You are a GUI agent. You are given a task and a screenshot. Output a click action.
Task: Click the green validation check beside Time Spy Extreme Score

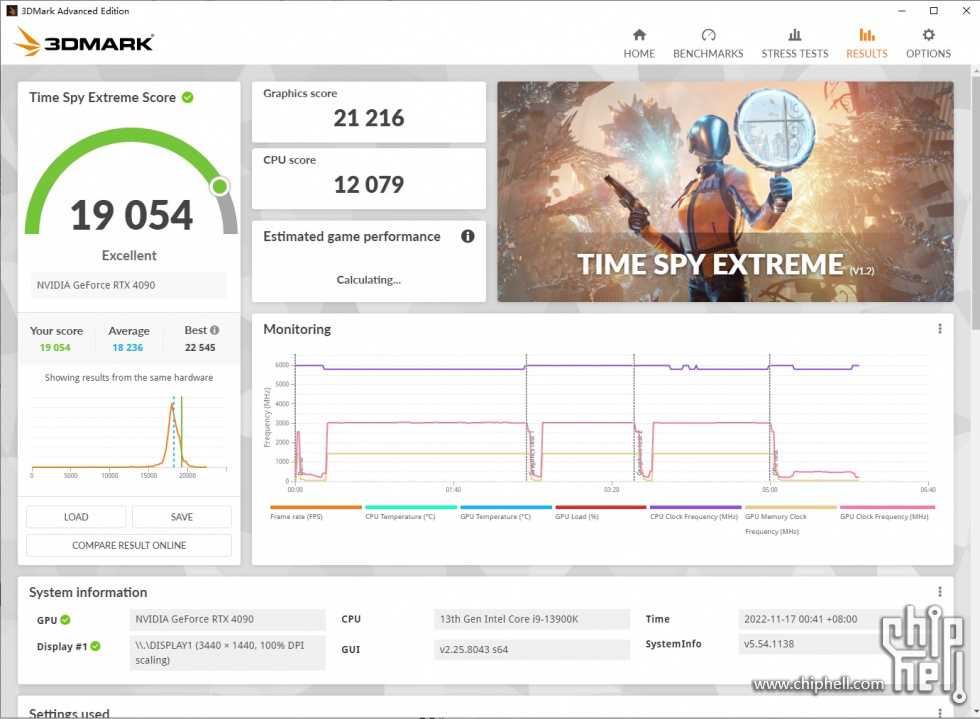tap(188, 98)
